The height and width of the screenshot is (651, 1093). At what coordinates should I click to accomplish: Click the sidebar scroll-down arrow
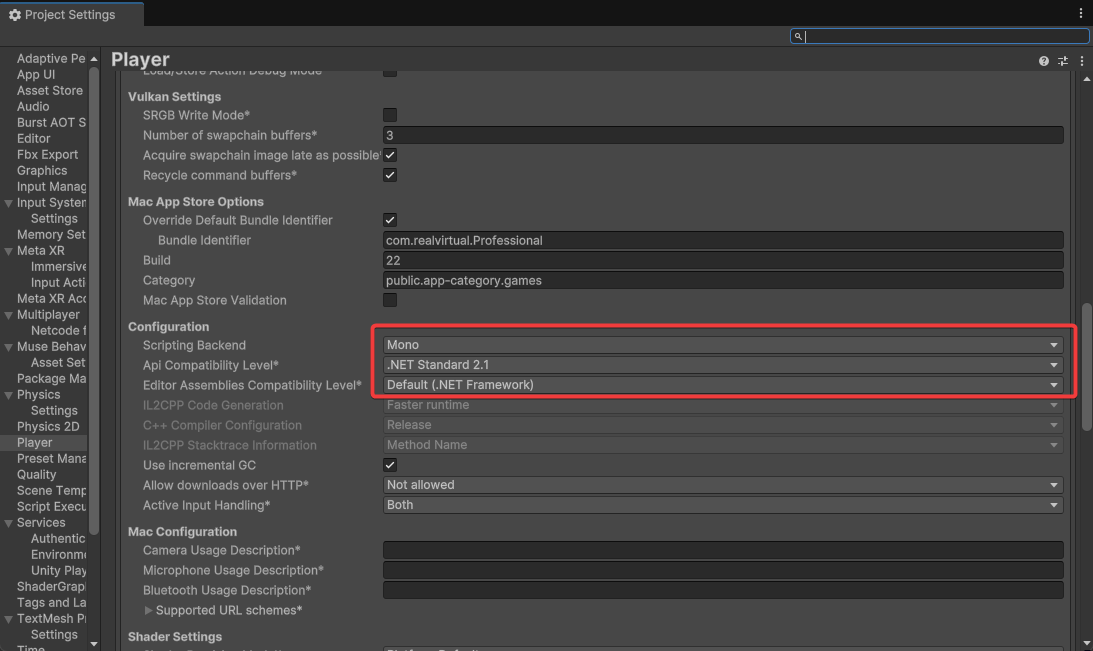[94, 643]
